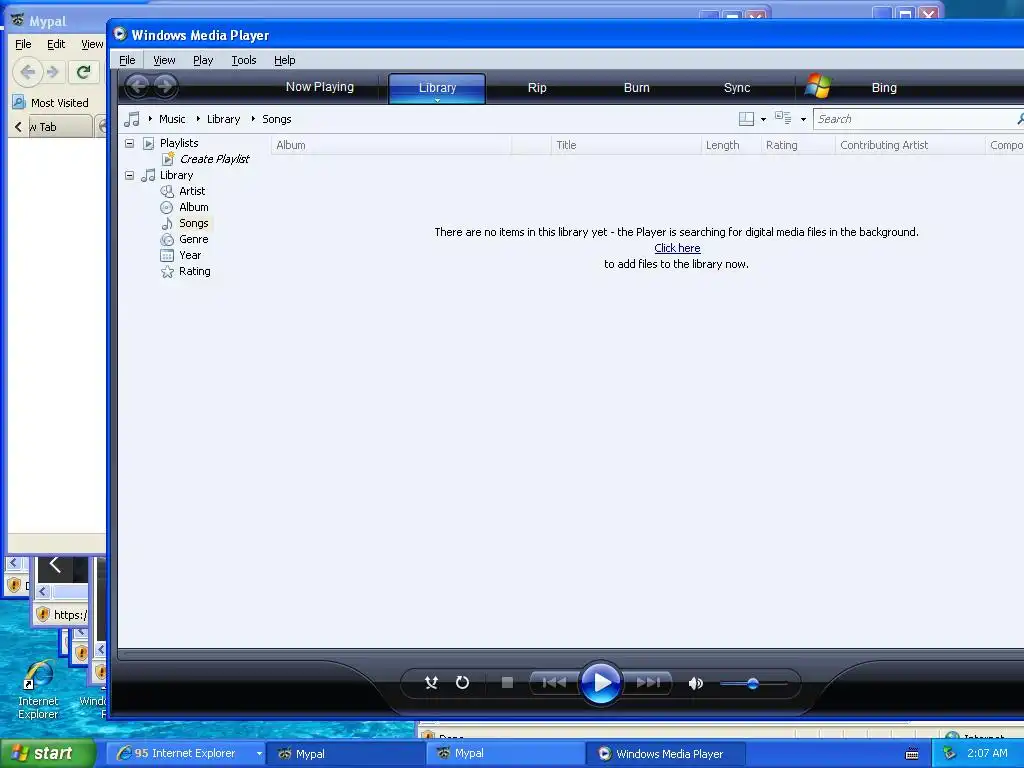Click Create Playlist in the tree
Viewport: 1024px width, 768px height.
(x=214, y=159)
